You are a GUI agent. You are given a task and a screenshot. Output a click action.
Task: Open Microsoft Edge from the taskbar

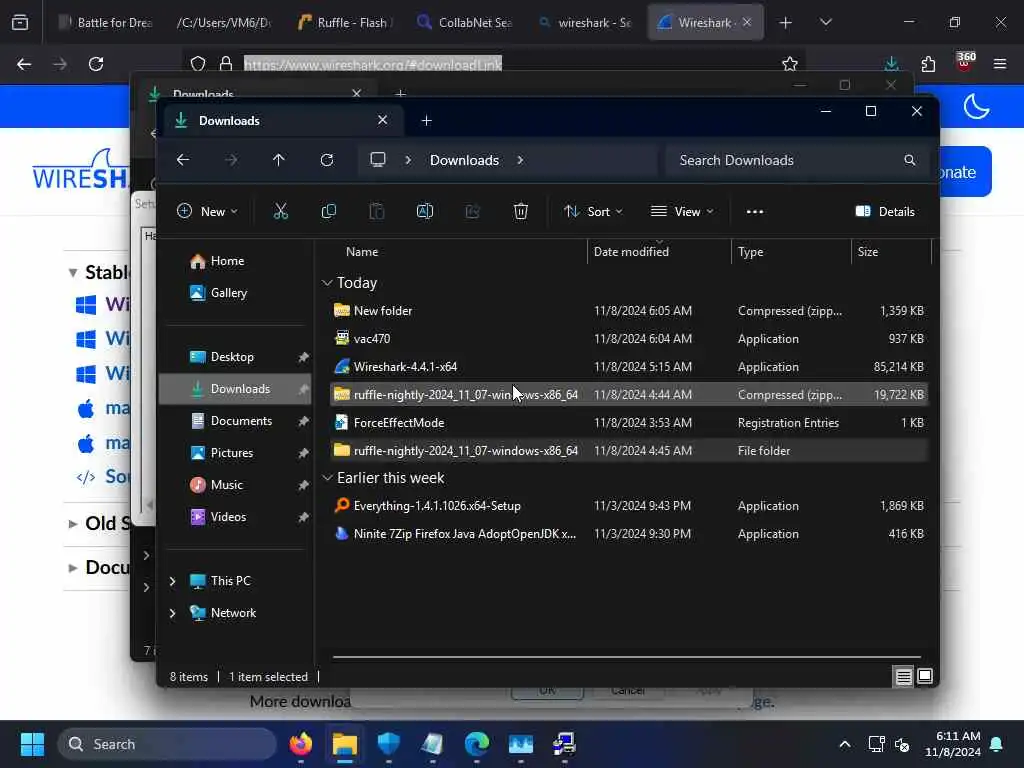pyautogui.click(x=477, y=744)
